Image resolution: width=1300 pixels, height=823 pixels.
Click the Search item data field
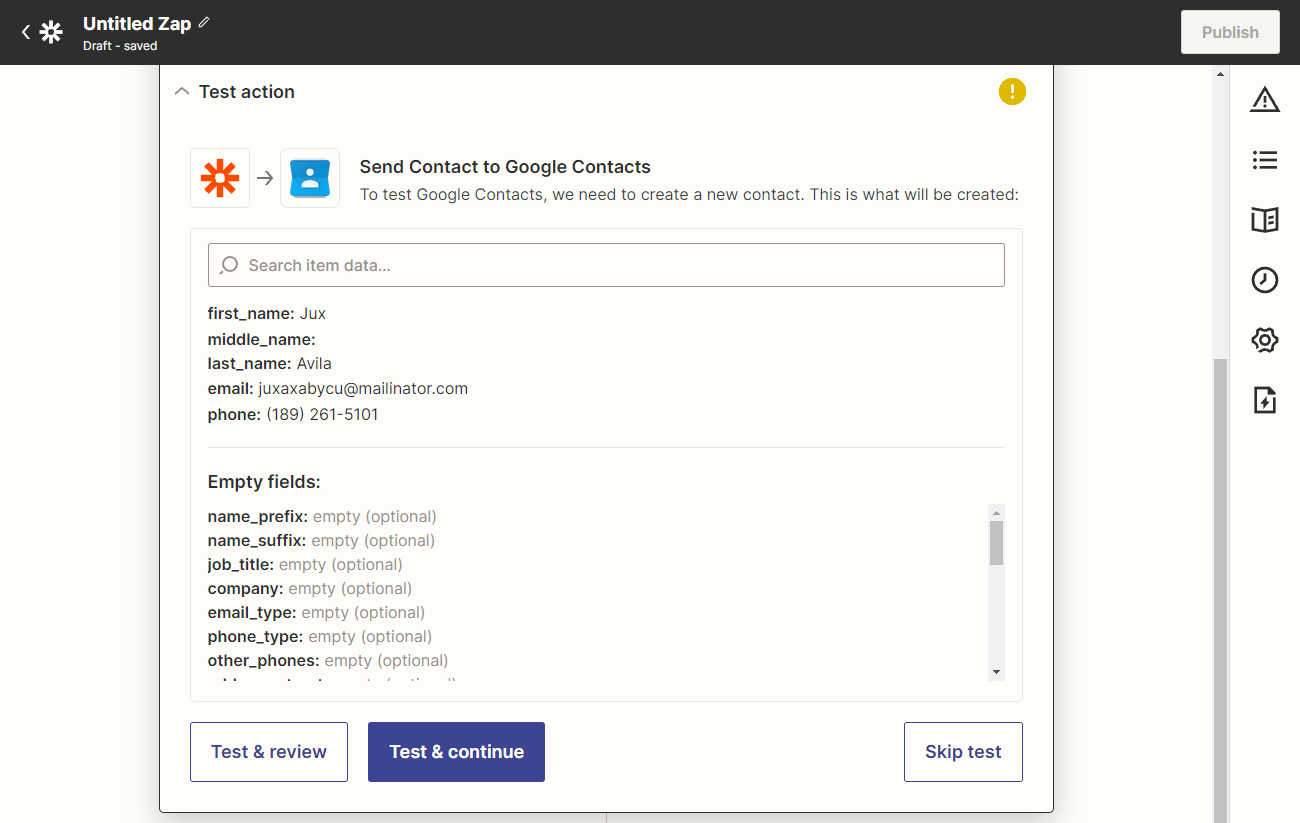(606, 265)
